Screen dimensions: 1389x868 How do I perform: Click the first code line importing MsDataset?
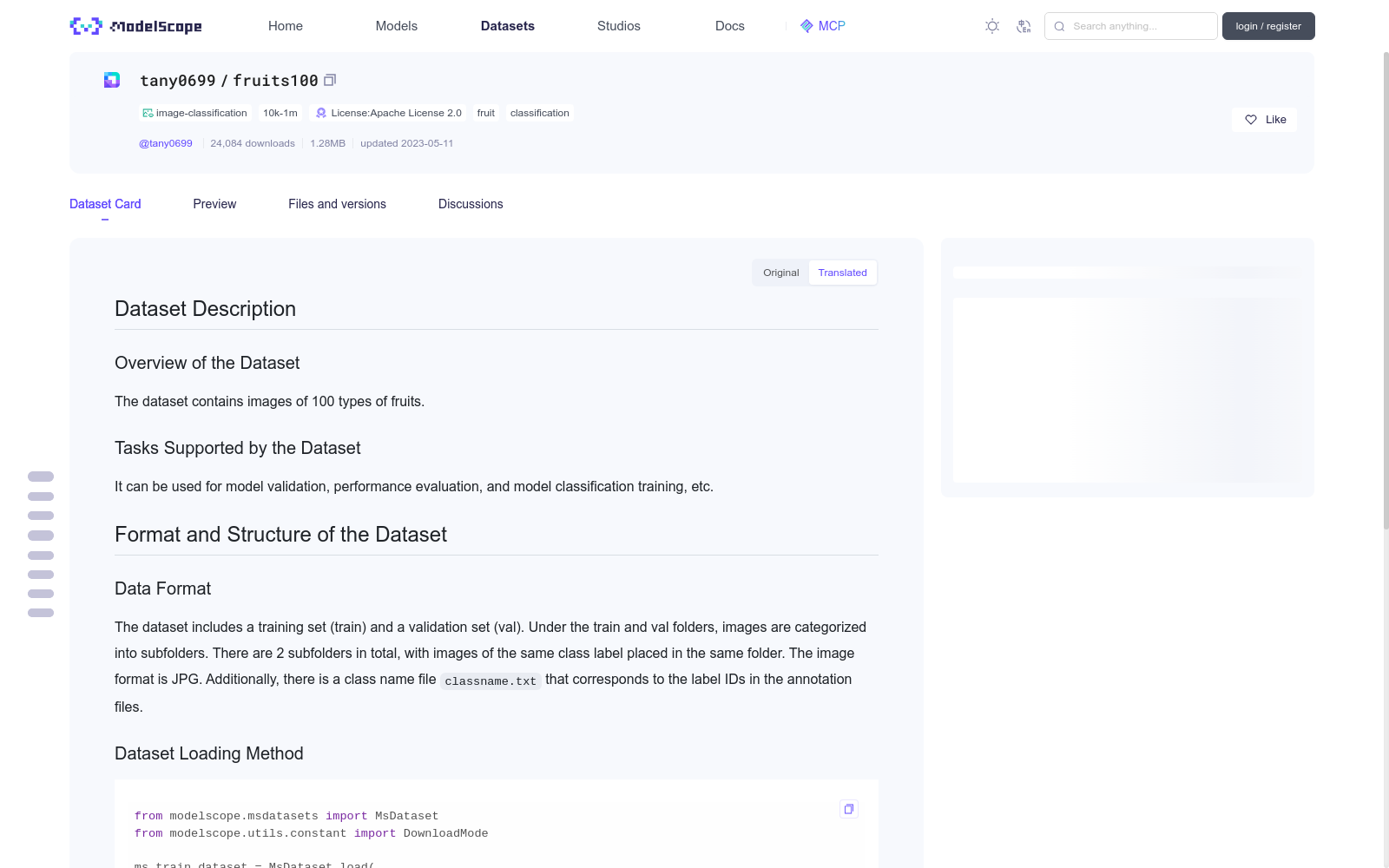point(286,816)
